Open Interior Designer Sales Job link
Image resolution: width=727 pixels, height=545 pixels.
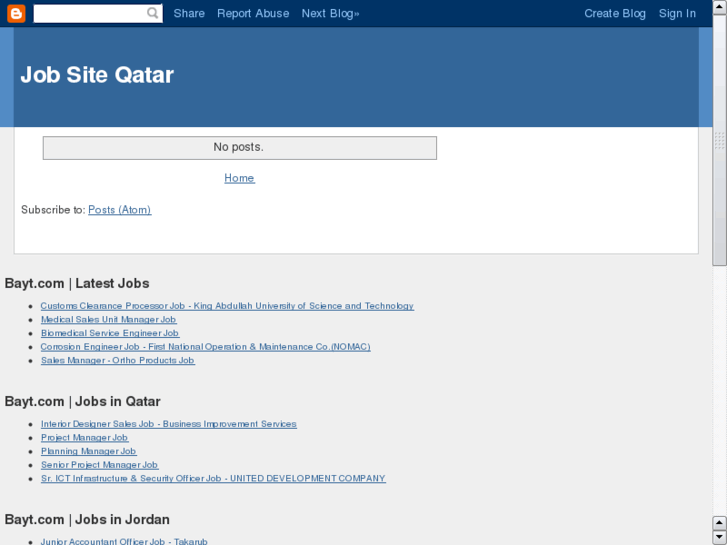(x=169, y=424)
